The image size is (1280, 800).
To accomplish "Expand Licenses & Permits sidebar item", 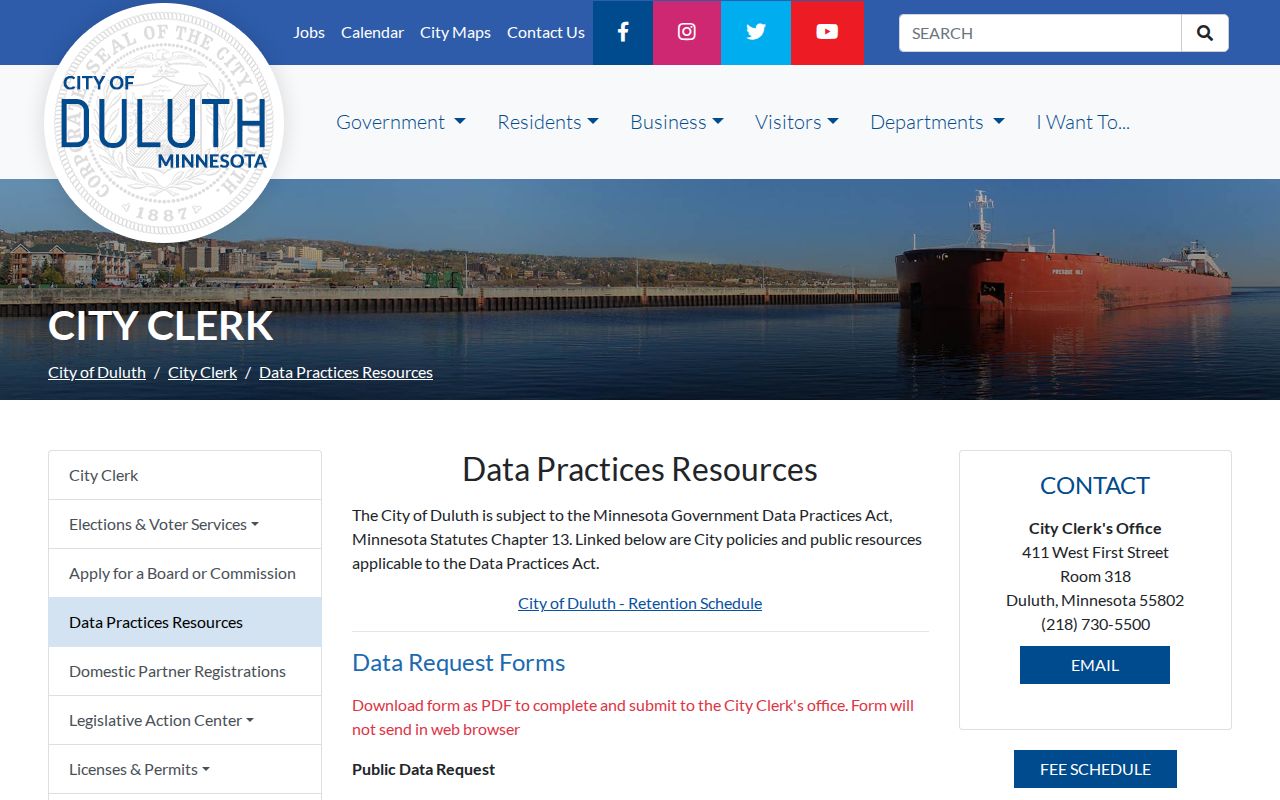I will pyautogui.click(x=185, y=769).
